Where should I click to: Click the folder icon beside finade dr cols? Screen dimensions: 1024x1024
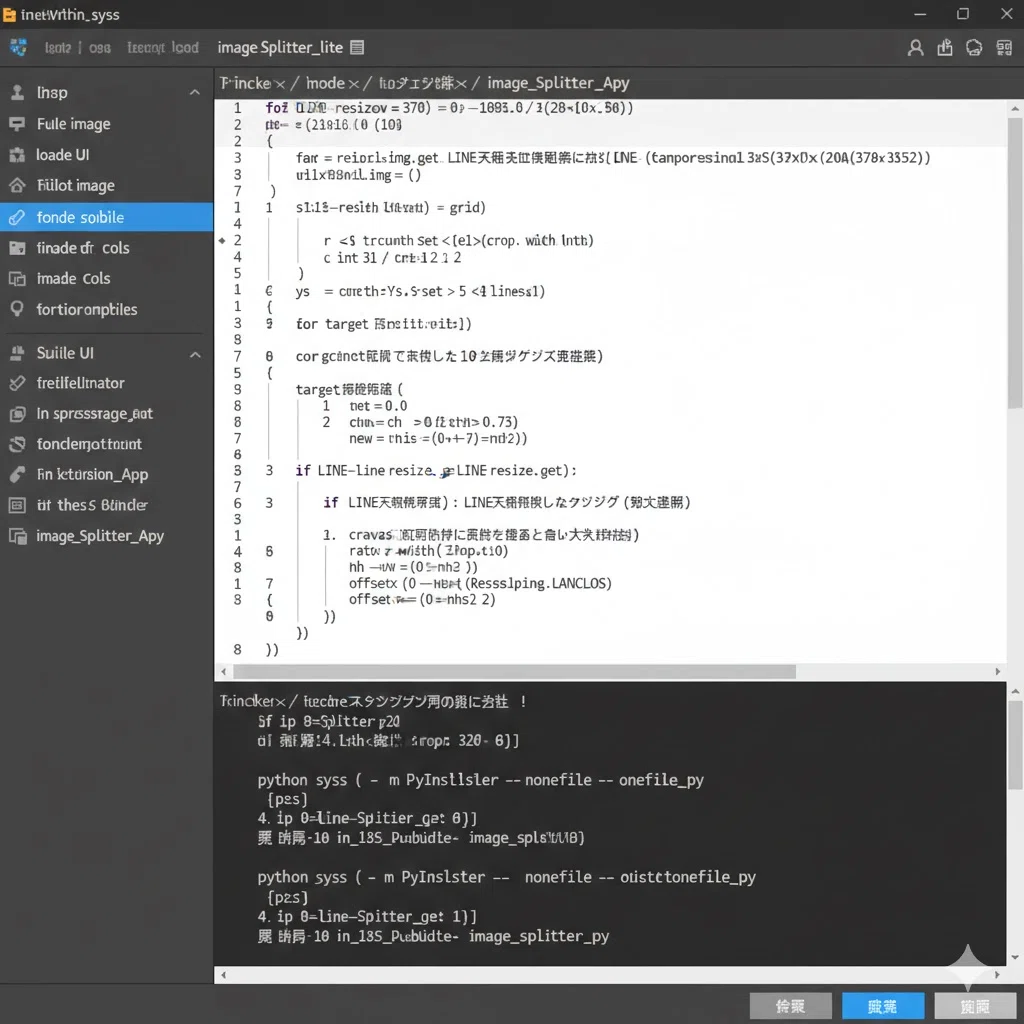pos(17,248)
